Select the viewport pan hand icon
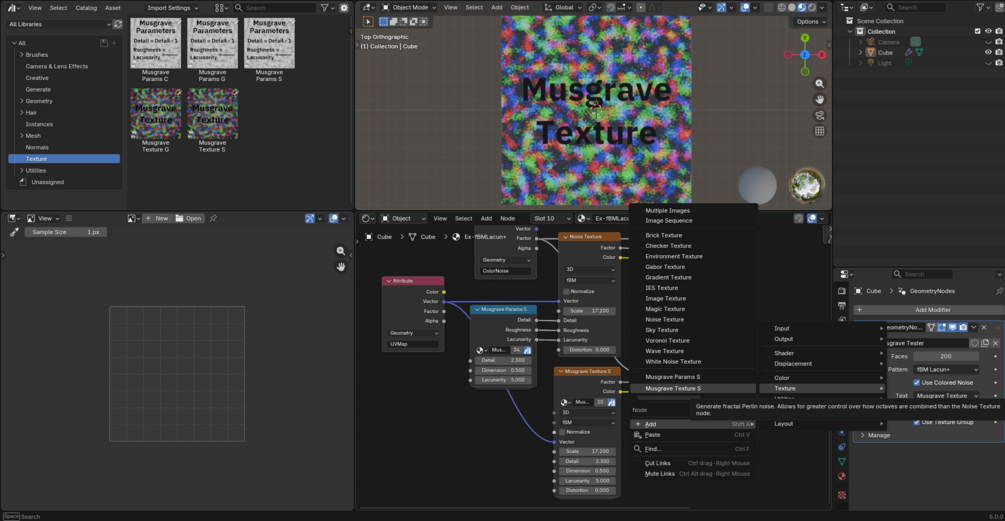The width and height of the screenshot is (1005, 521). coord(819,99)
